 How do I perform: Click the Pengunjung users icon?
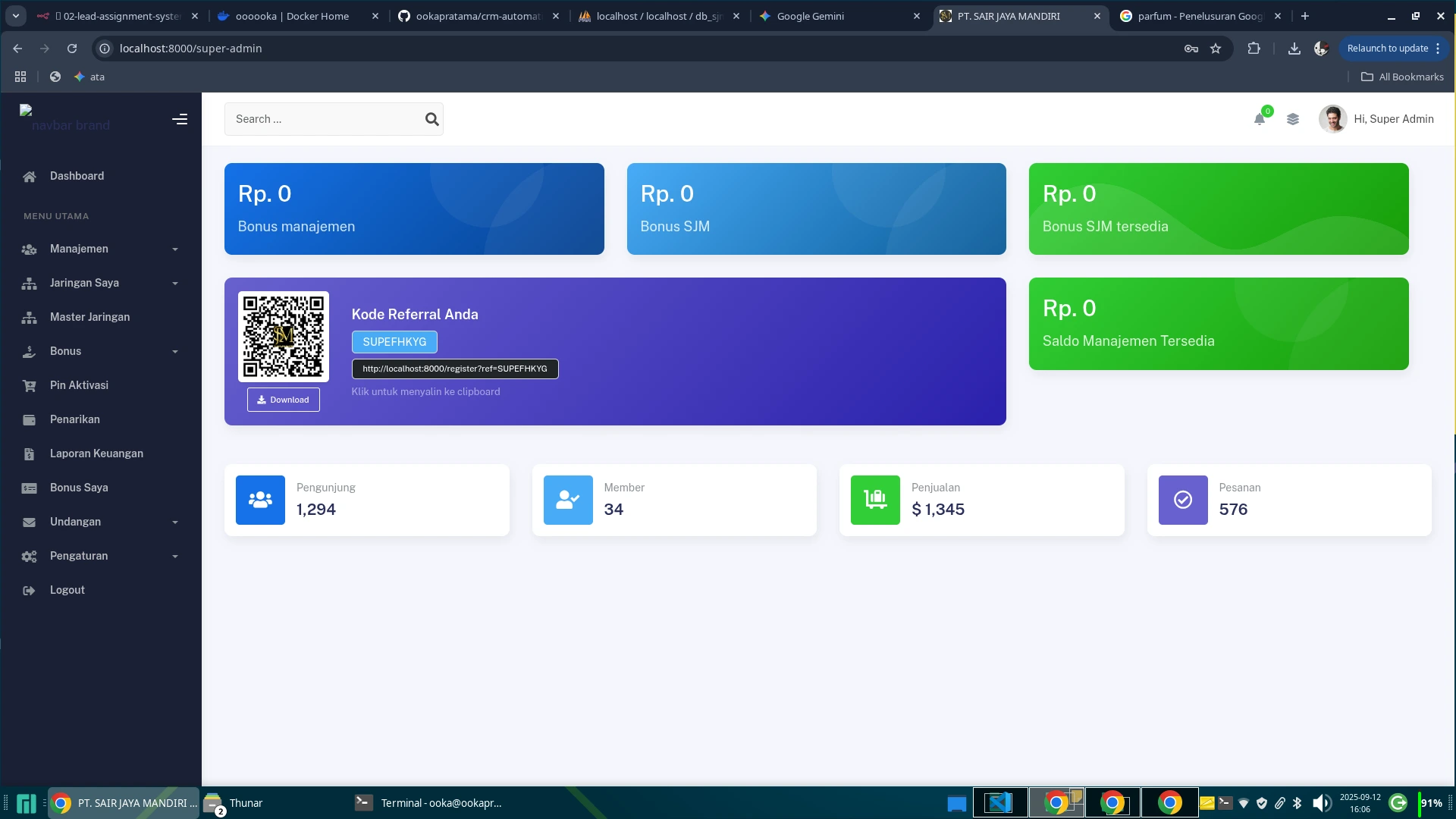[x=260, y=500]
